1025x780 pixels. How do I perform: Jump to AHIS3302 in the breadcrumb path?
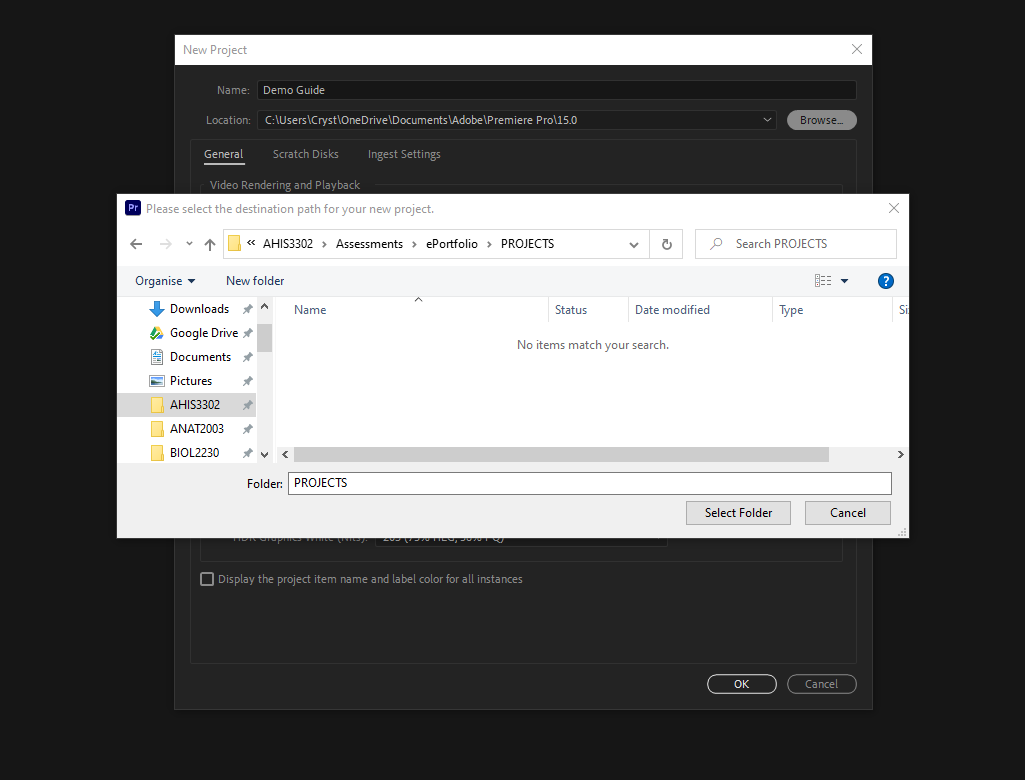[x=288, y=244]
